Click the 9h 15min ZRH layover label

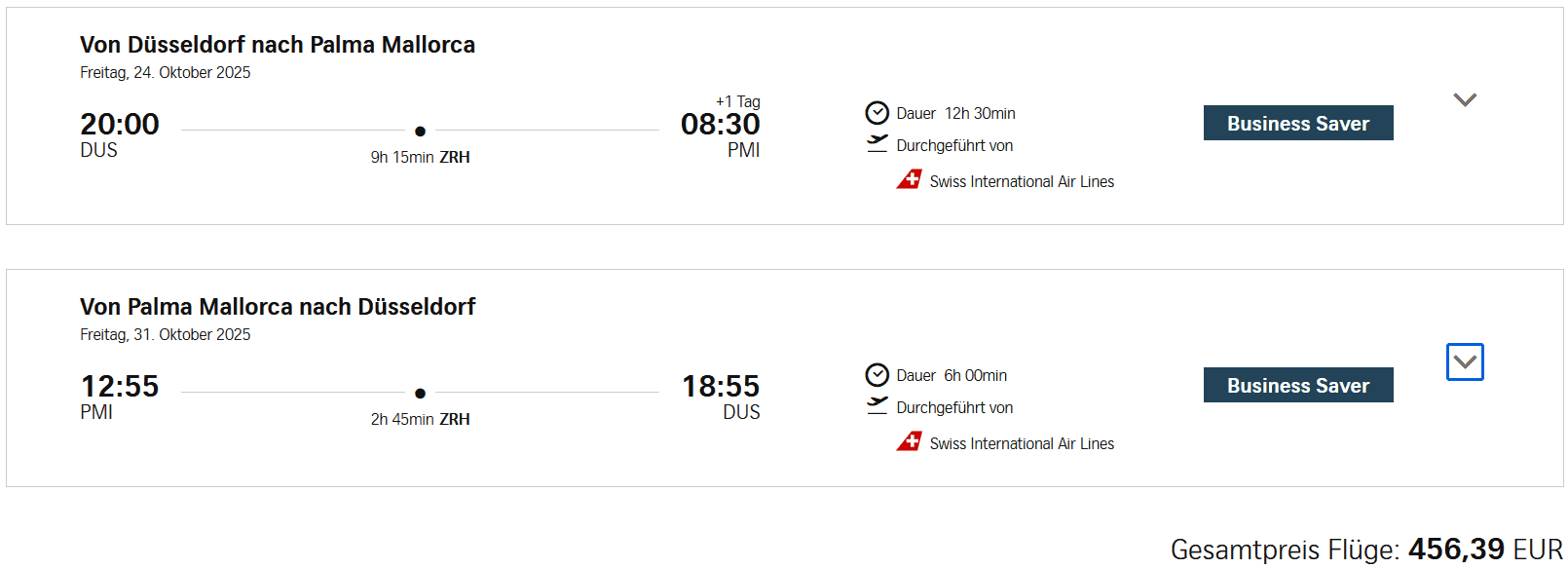(420, 158)
